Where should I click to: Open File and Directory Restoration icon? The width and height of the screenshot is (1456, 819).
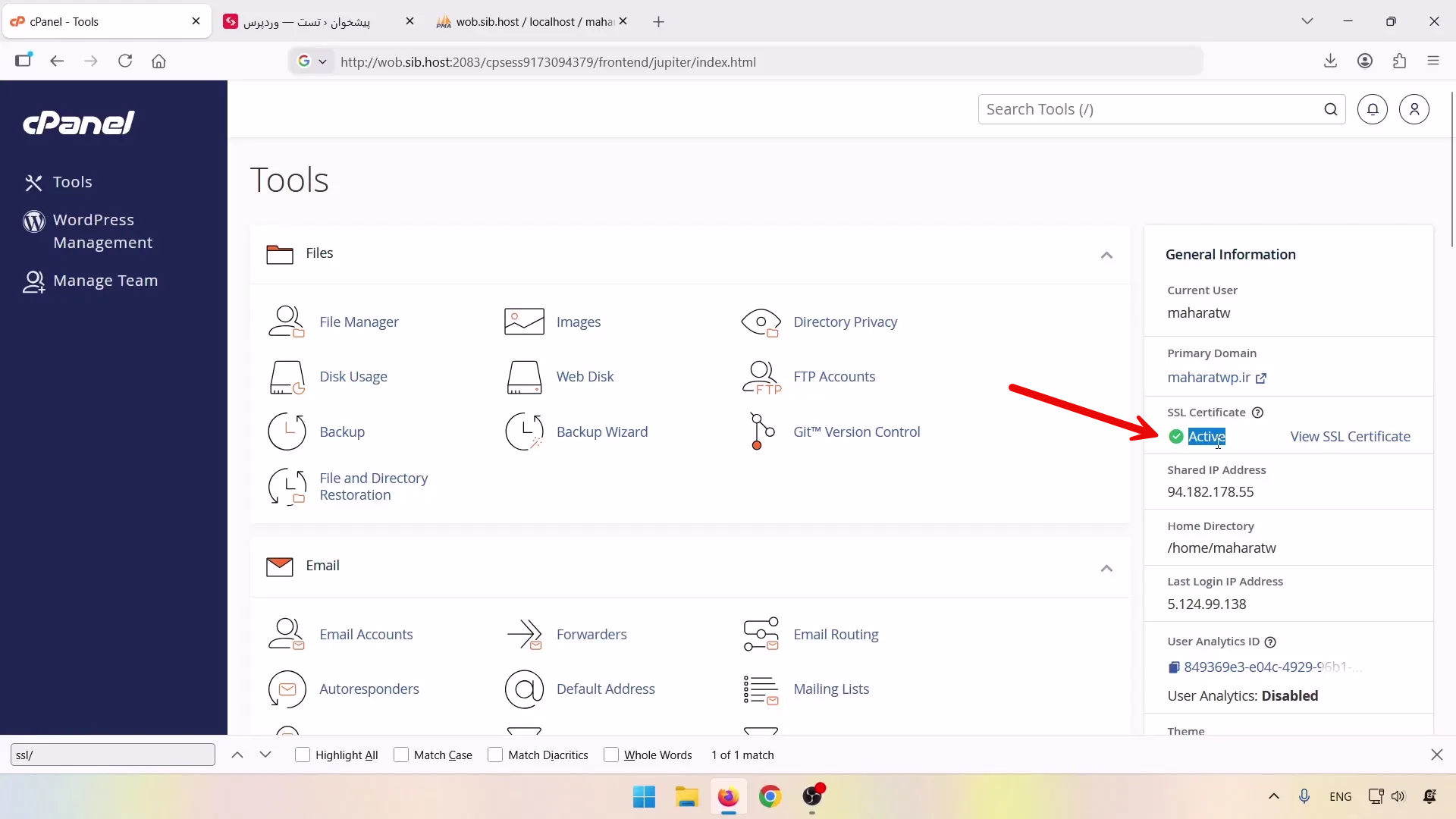point(287,487)
